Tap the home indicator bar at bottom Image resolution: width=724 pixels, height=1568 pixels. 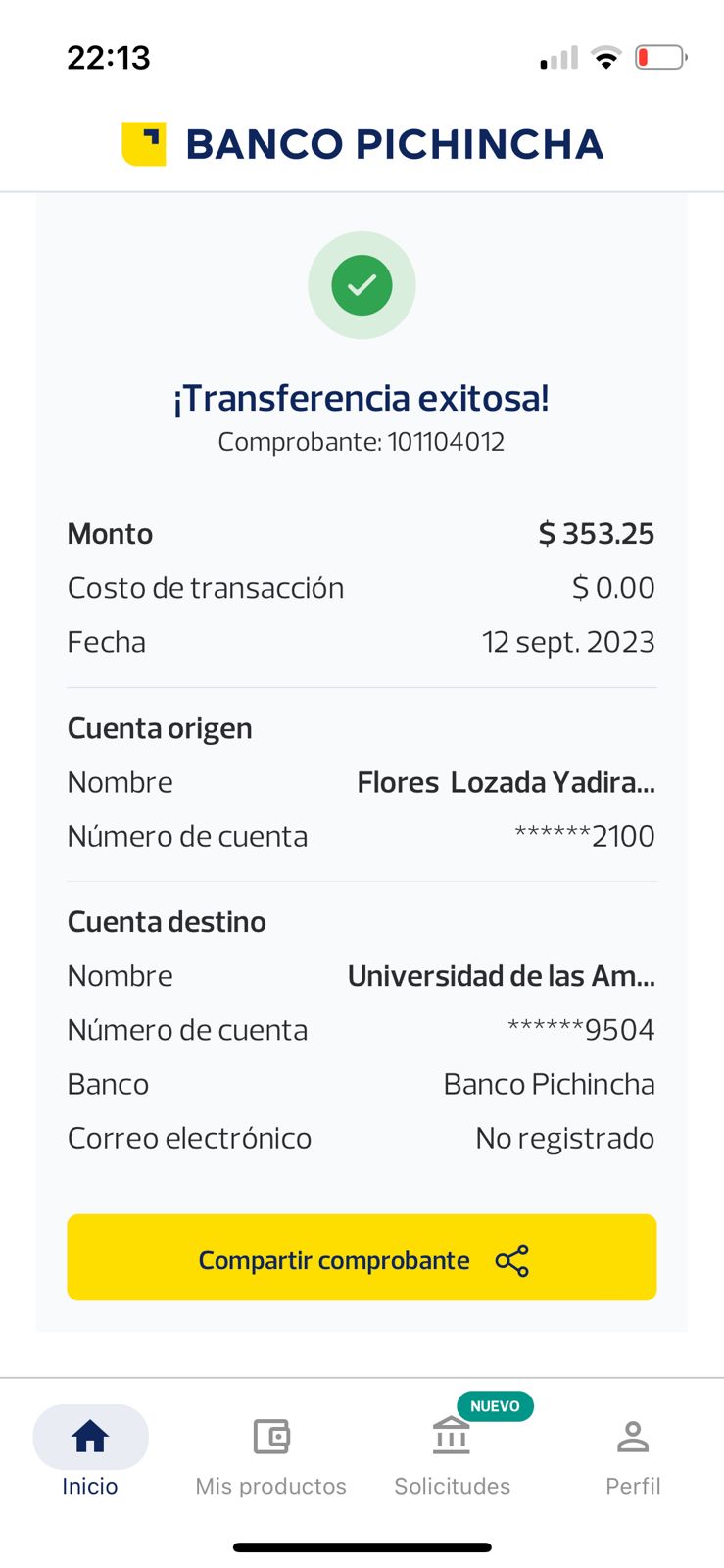362,1547
